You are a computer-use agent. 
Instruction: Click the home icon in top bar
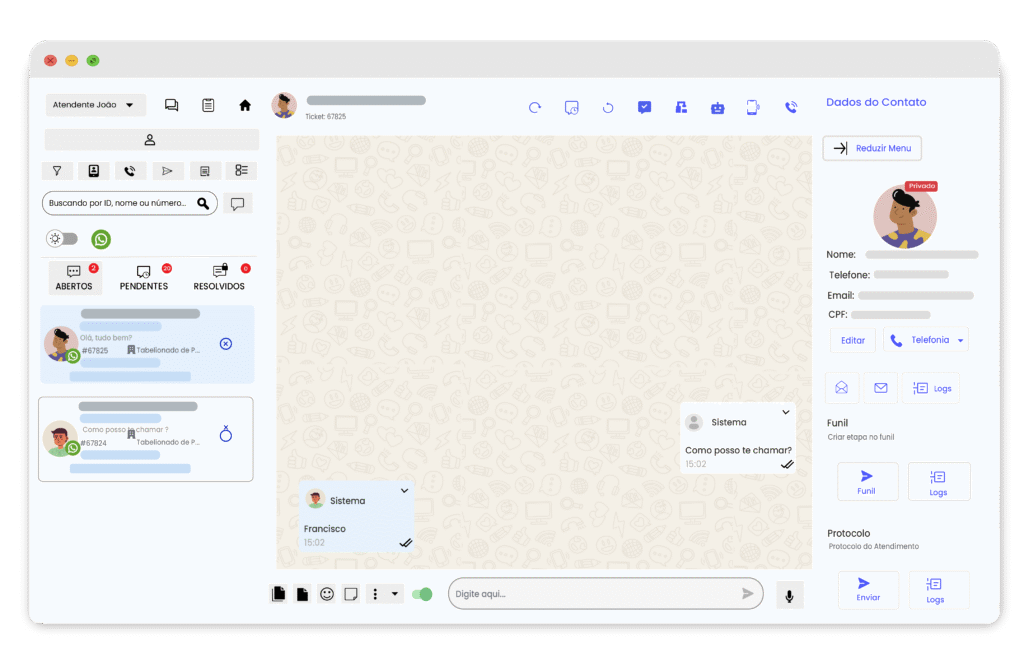pos(245,105)
